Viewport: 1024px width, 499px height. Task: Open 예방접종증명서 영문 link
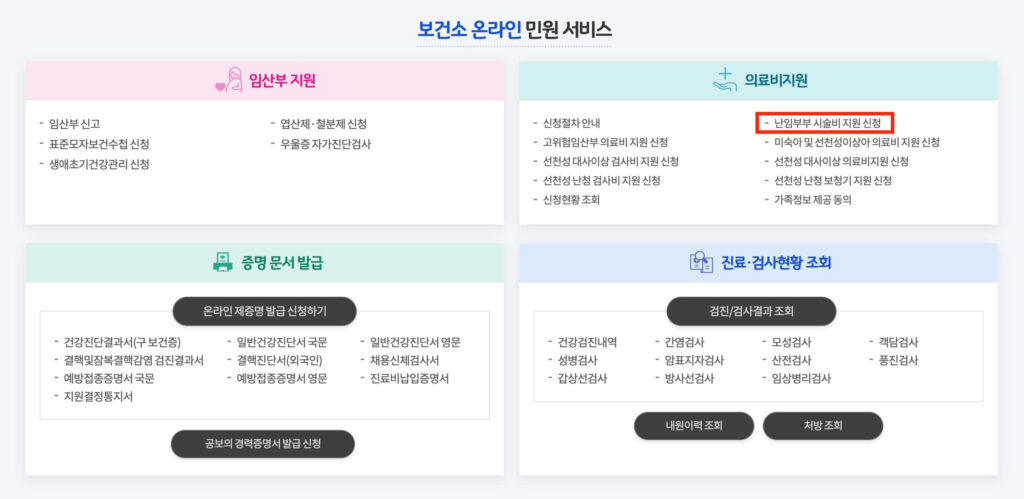tap(283, 378)
